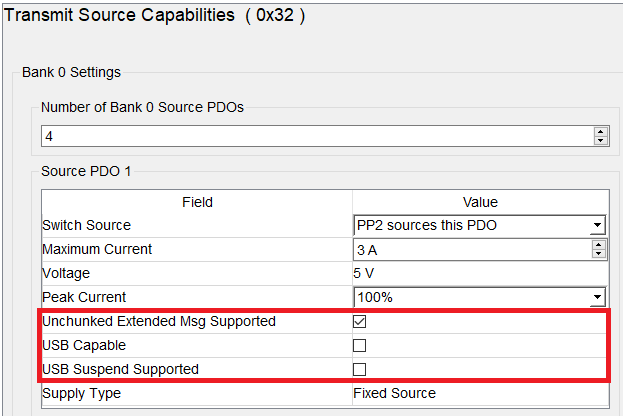Increment the Maximum Current value
This screenshot has height=416, width=627.
click(599, 245)
